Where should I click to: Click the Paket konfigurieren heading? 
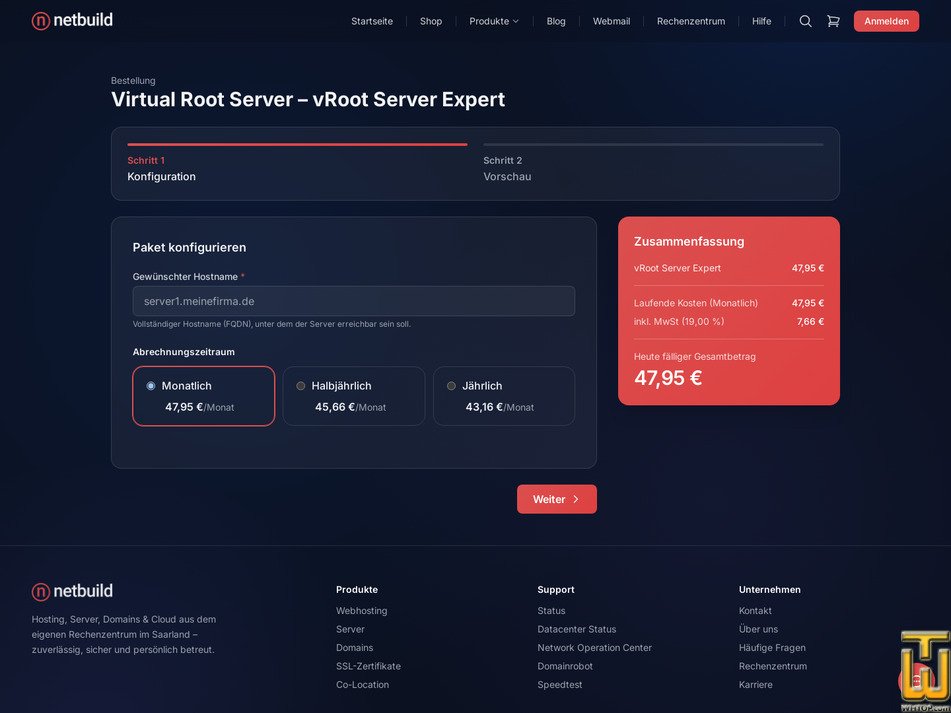(x=189, y=247)
